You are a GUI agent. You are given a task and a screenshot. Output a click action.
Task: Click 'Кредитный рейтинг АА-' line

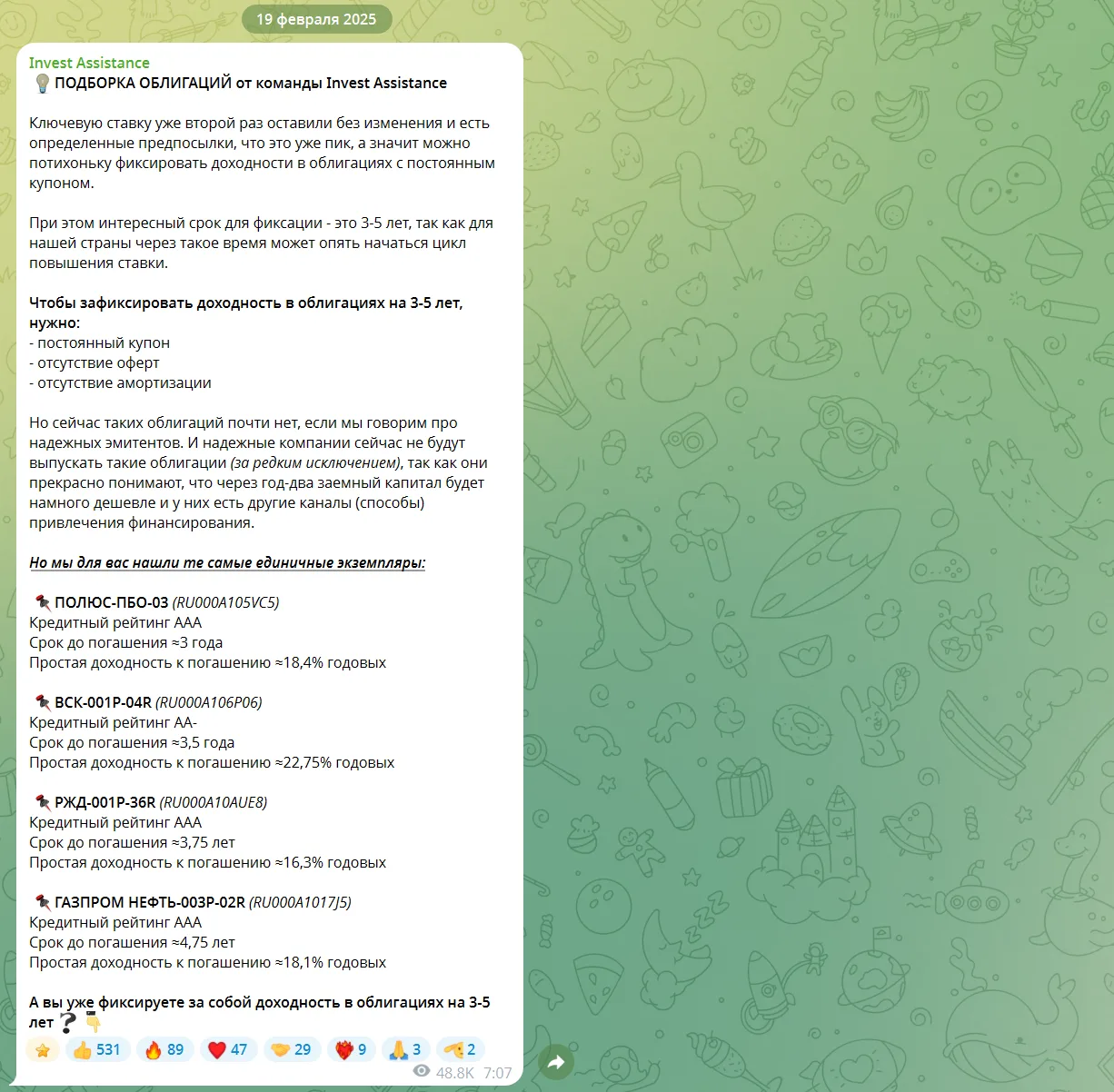tap(113, 722)
